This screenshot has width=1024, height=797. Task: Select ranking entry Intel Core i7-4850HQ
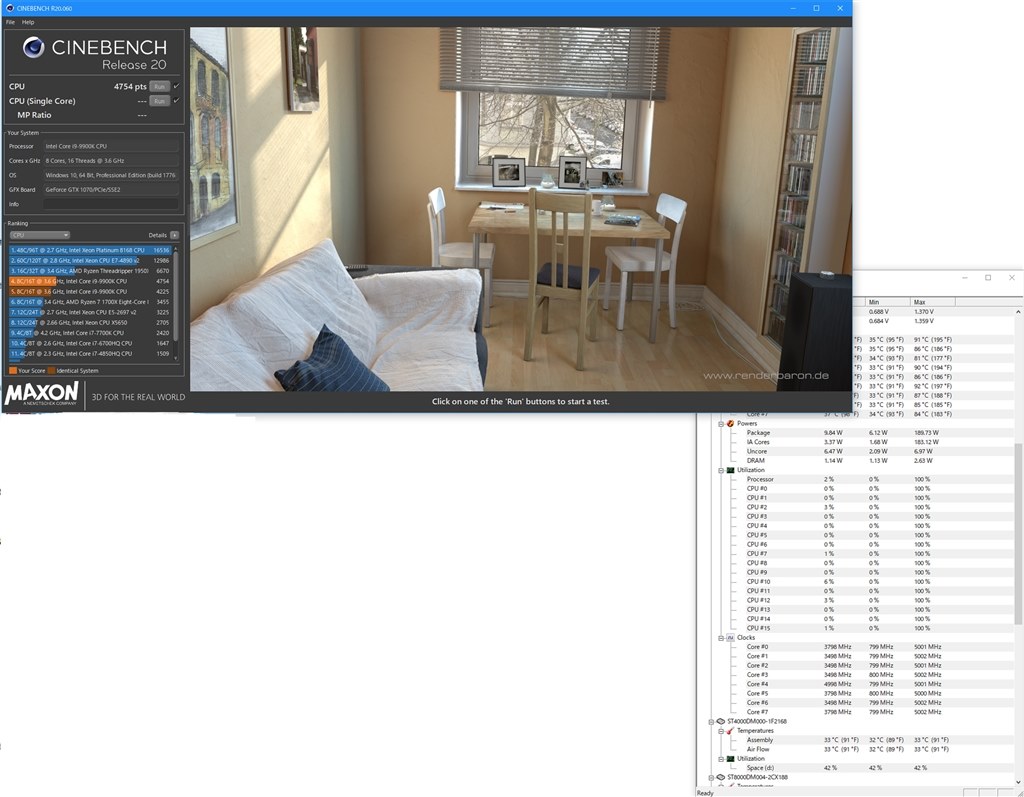(x=89, y=353)
